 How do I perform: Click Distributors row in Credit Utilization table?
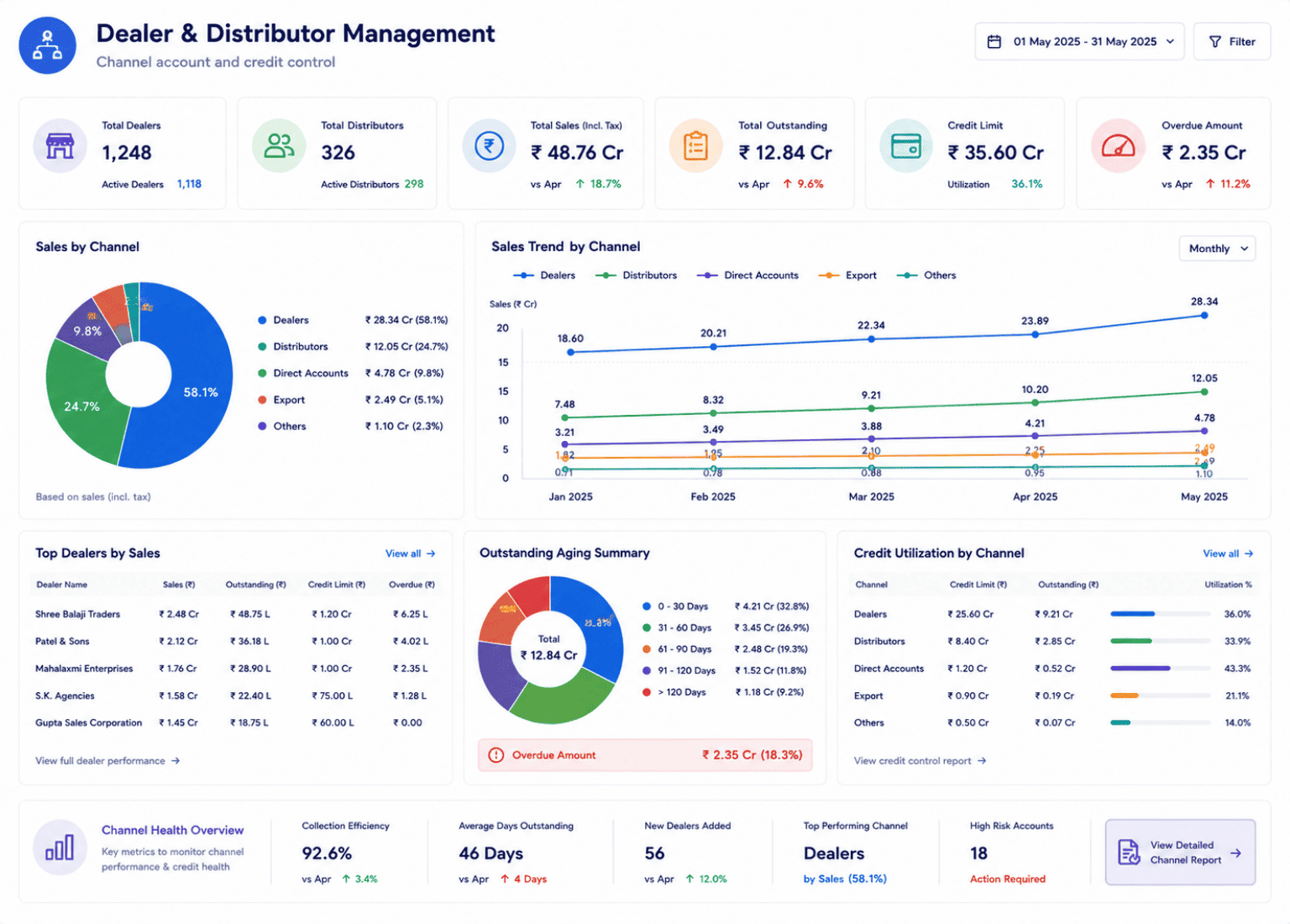[1053, 641]
